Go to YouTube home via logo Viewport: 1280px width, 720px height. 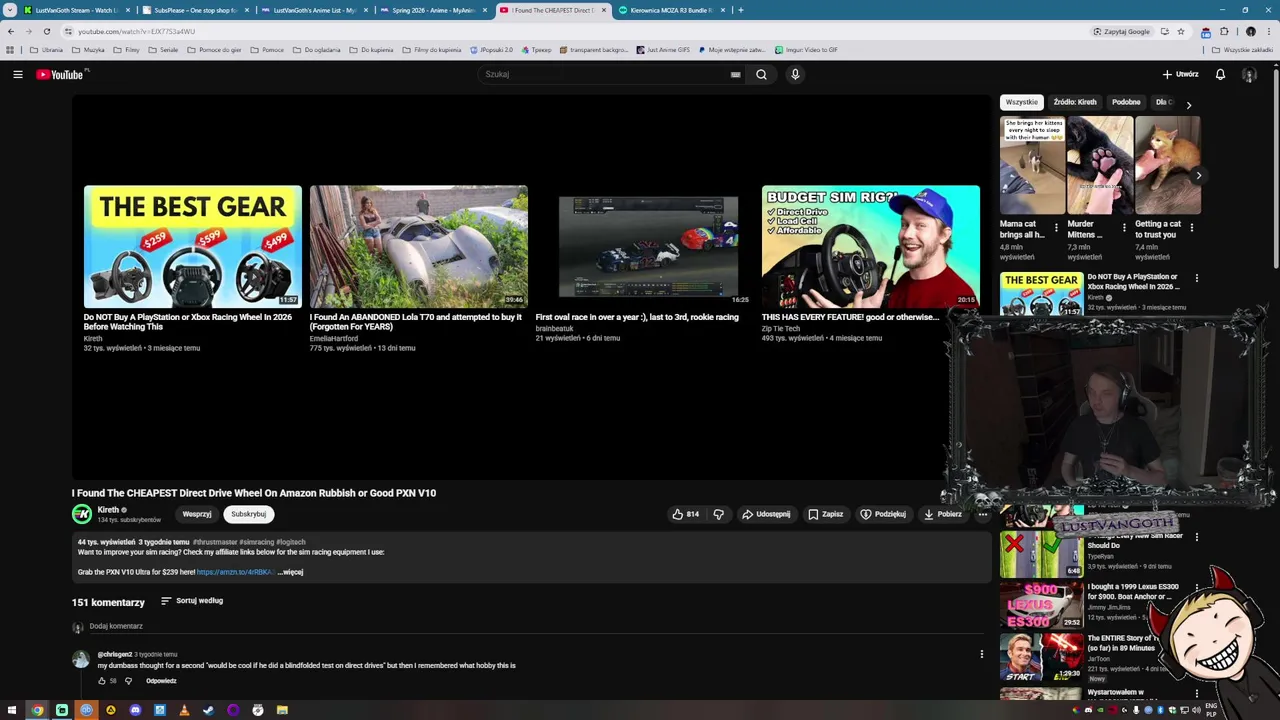(62, 74)
